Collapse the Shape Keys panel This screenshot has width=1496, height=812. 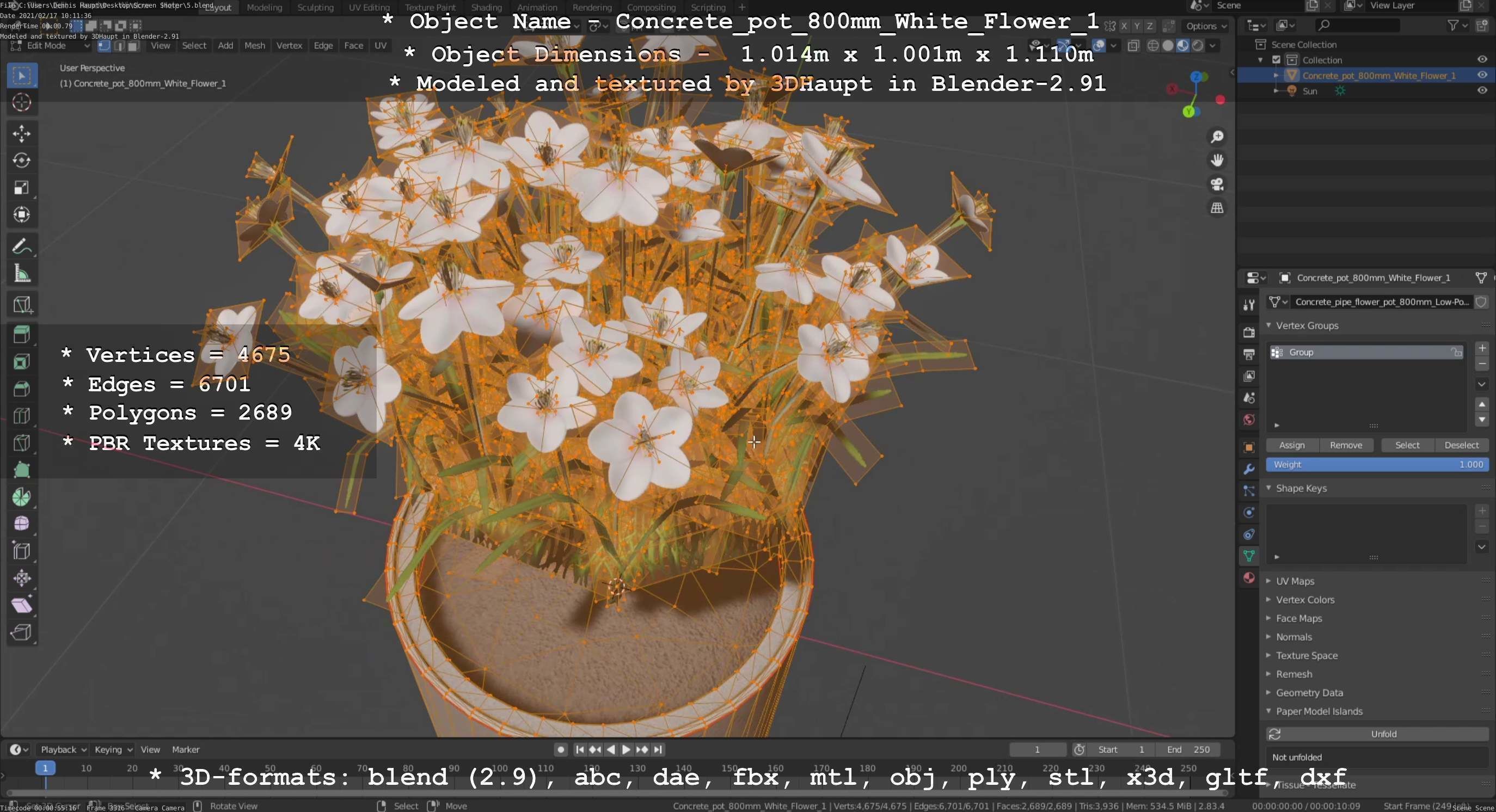[1269, 488]
